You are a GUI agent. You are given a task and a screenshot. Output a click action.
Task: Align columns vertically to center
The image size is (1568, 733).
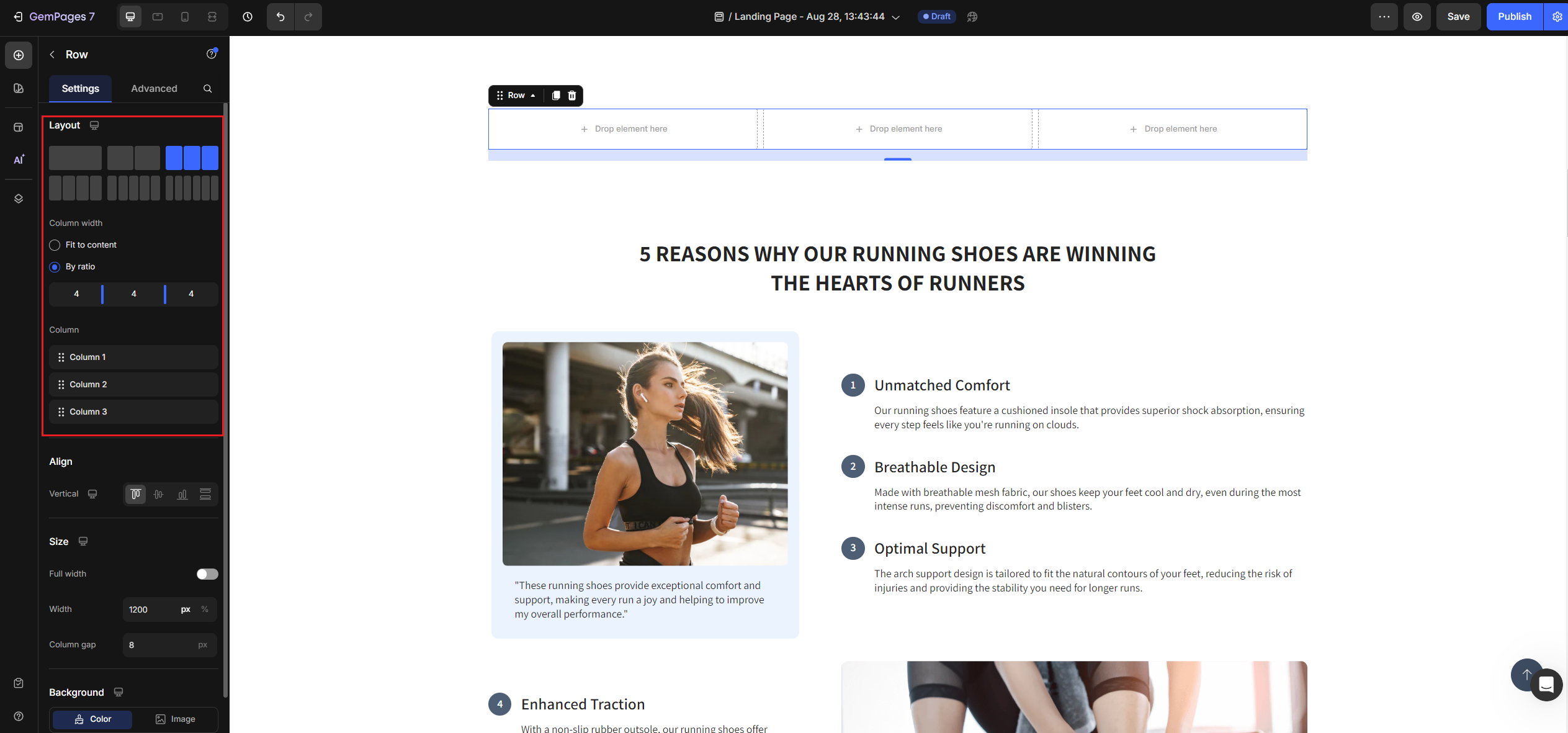159,494
